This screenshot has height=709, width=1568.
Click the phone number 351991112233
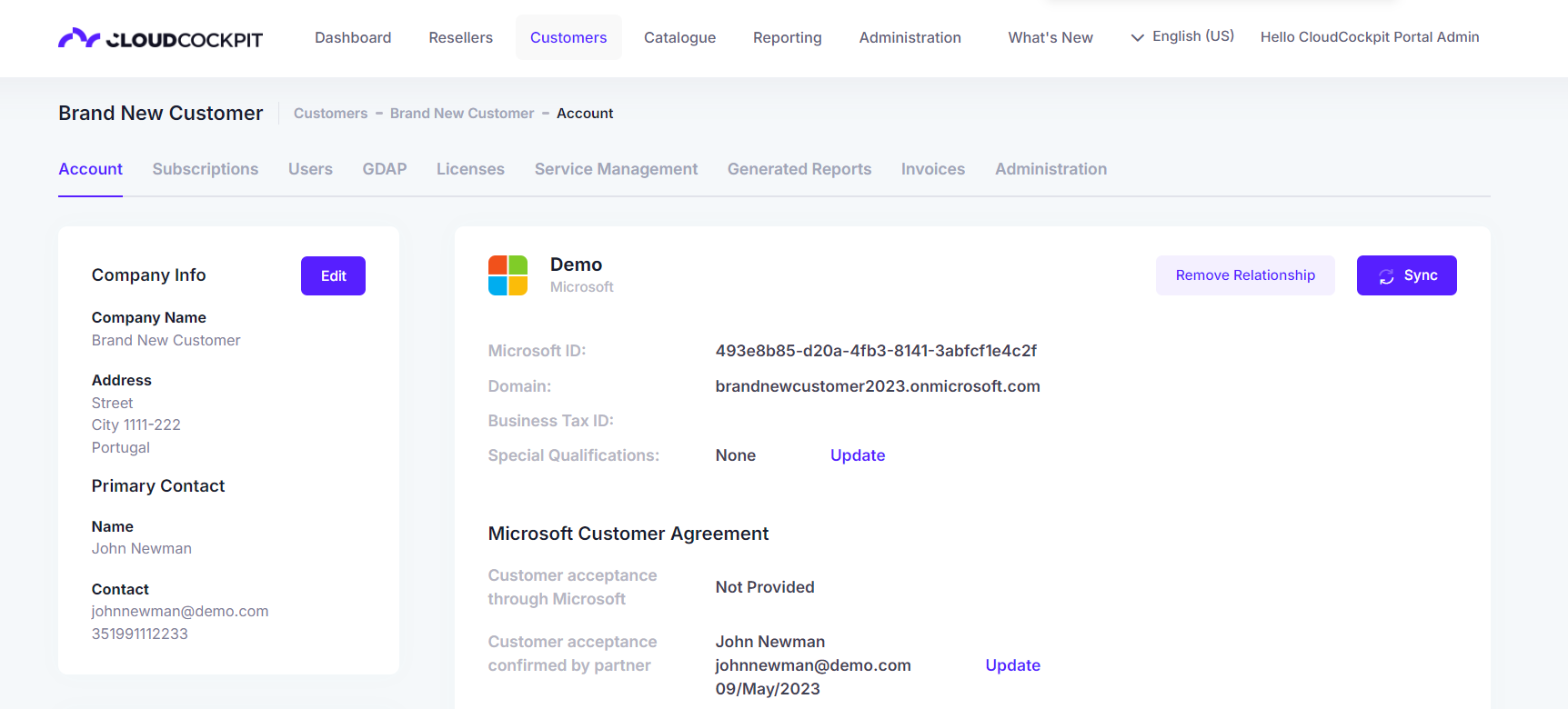[x=140, y=634]
